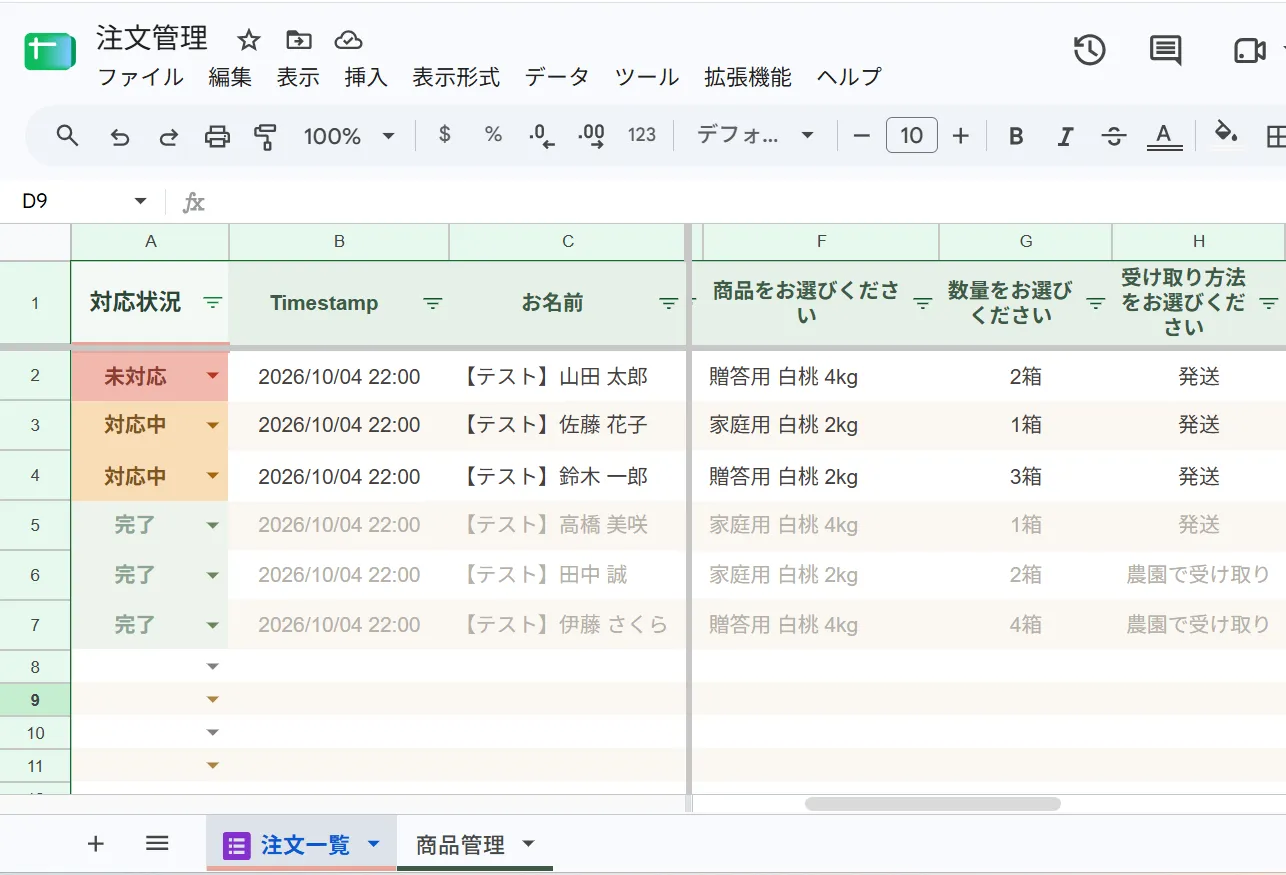The height and width of the screenshot is (875, 1286).
Task: Check the cloud save status icon
Action: point(347,40)
